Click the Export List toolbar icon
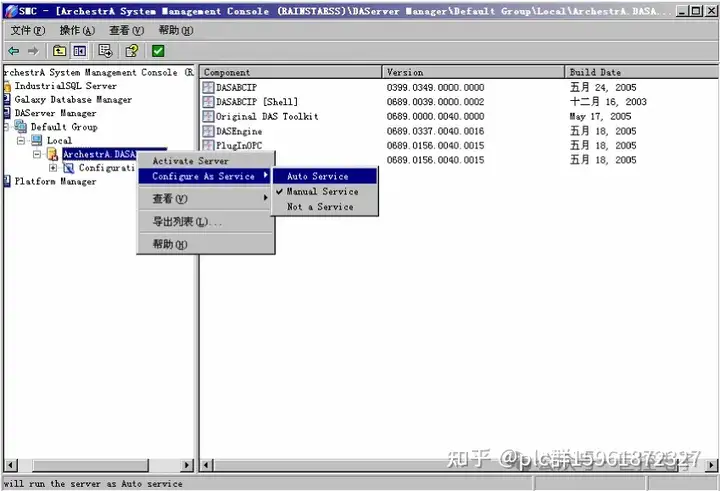The width and height of the screenshot is (720, 491). (105, 51)
